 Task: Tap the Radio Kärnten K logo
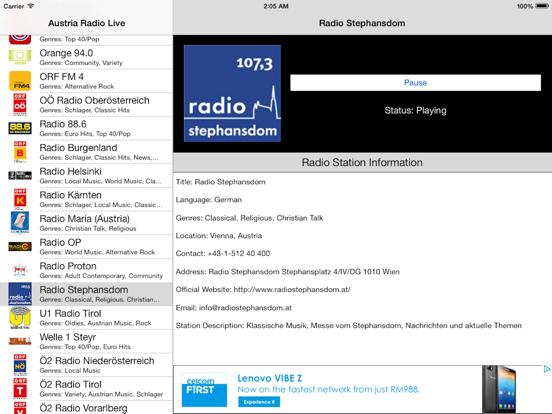(20, 199)
